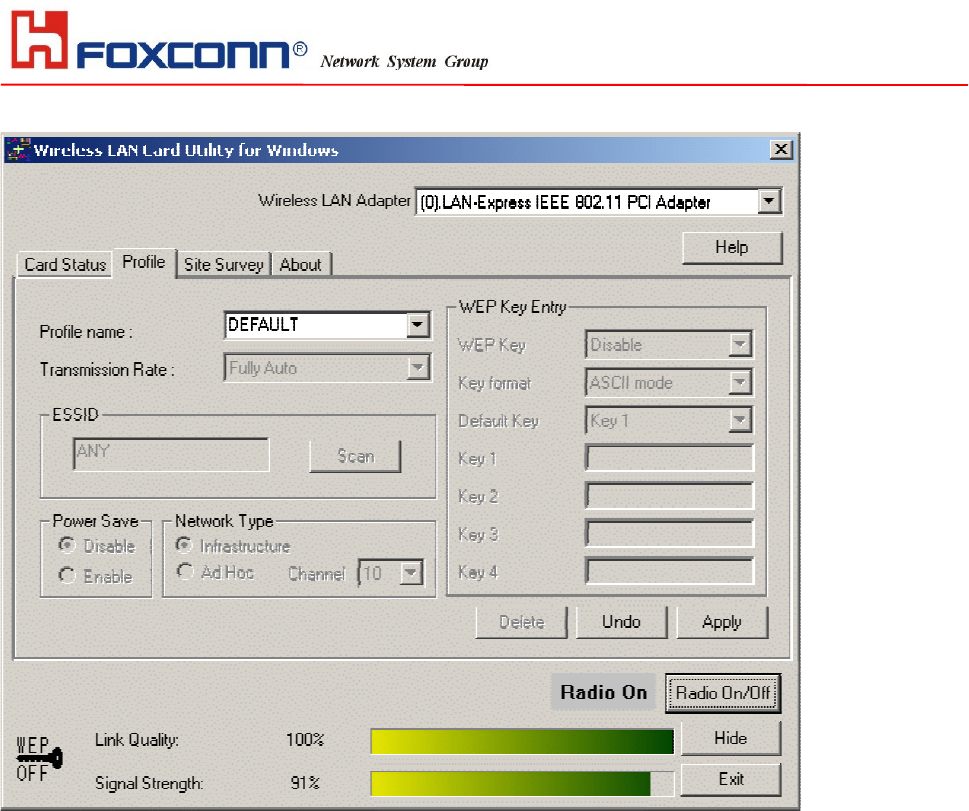Click the Key 2 input field
This screenshot has height=811, width=969.
(669, 496)
